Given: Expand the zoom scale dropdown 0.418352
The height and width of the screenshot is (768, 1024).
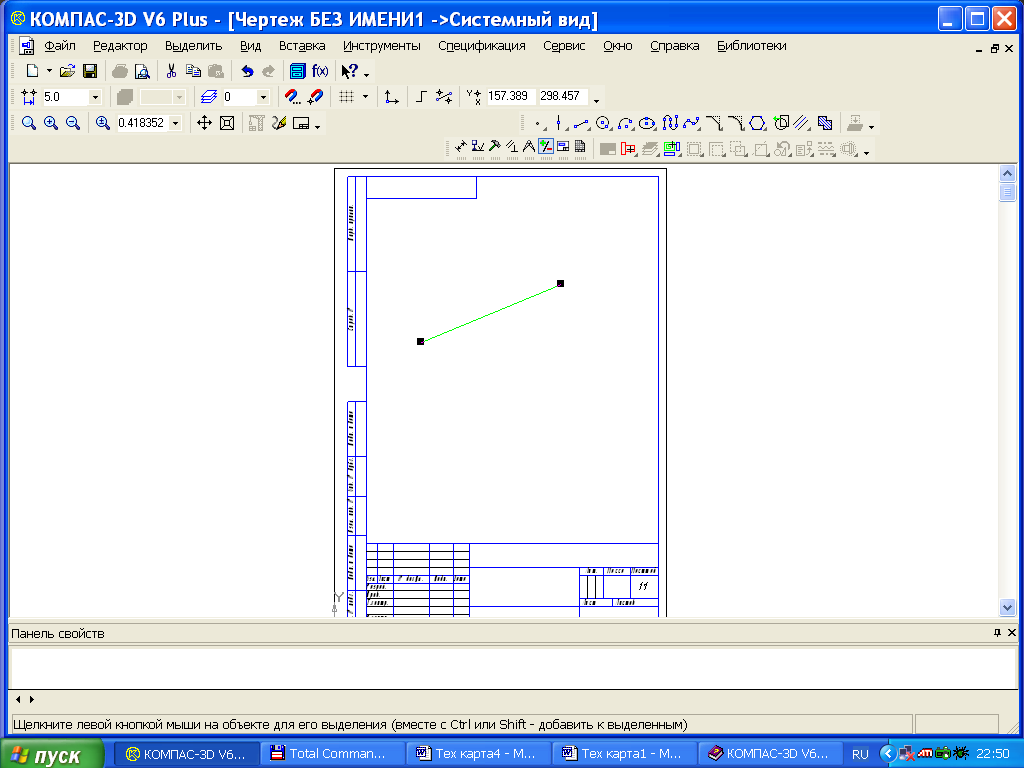Looking at the screenshot, I should coord(175,123).
